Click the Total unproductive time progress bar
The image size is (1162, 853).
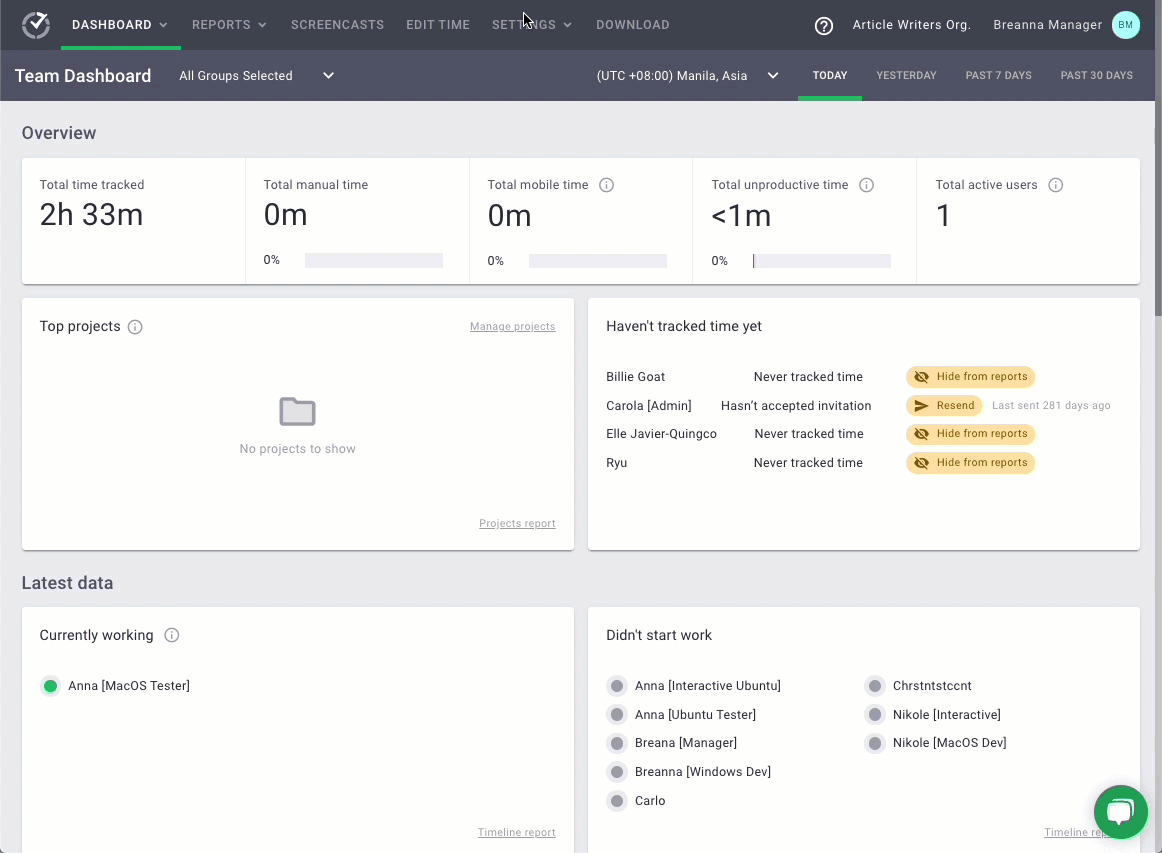(821, 261)
